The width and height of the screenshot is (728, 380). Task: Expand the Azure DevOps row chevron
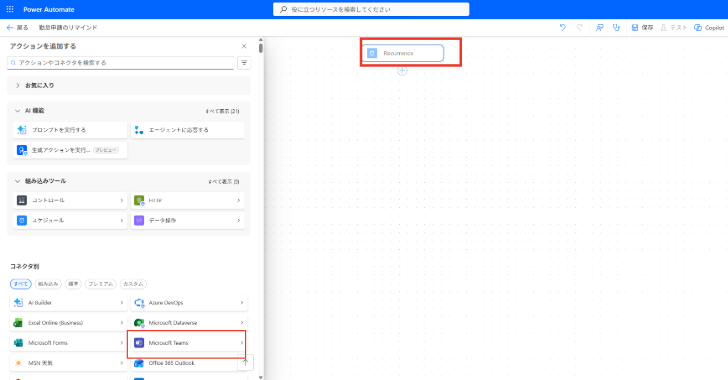click(242, 302)
